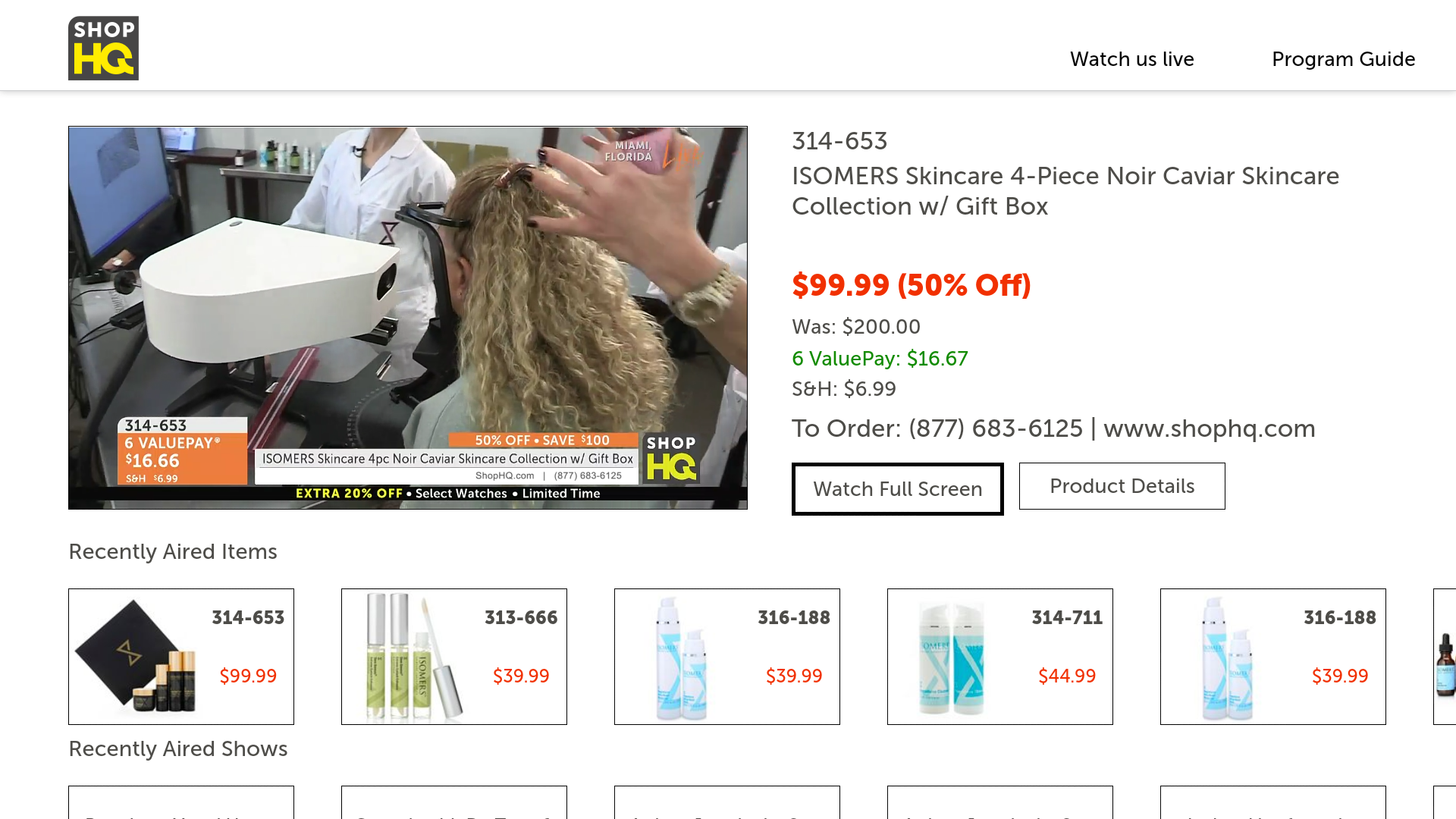Viewport: 1456px width, 819px height.
Task: Select the partially visible dropper bottle item
Action: click(x=1445, y=657)
